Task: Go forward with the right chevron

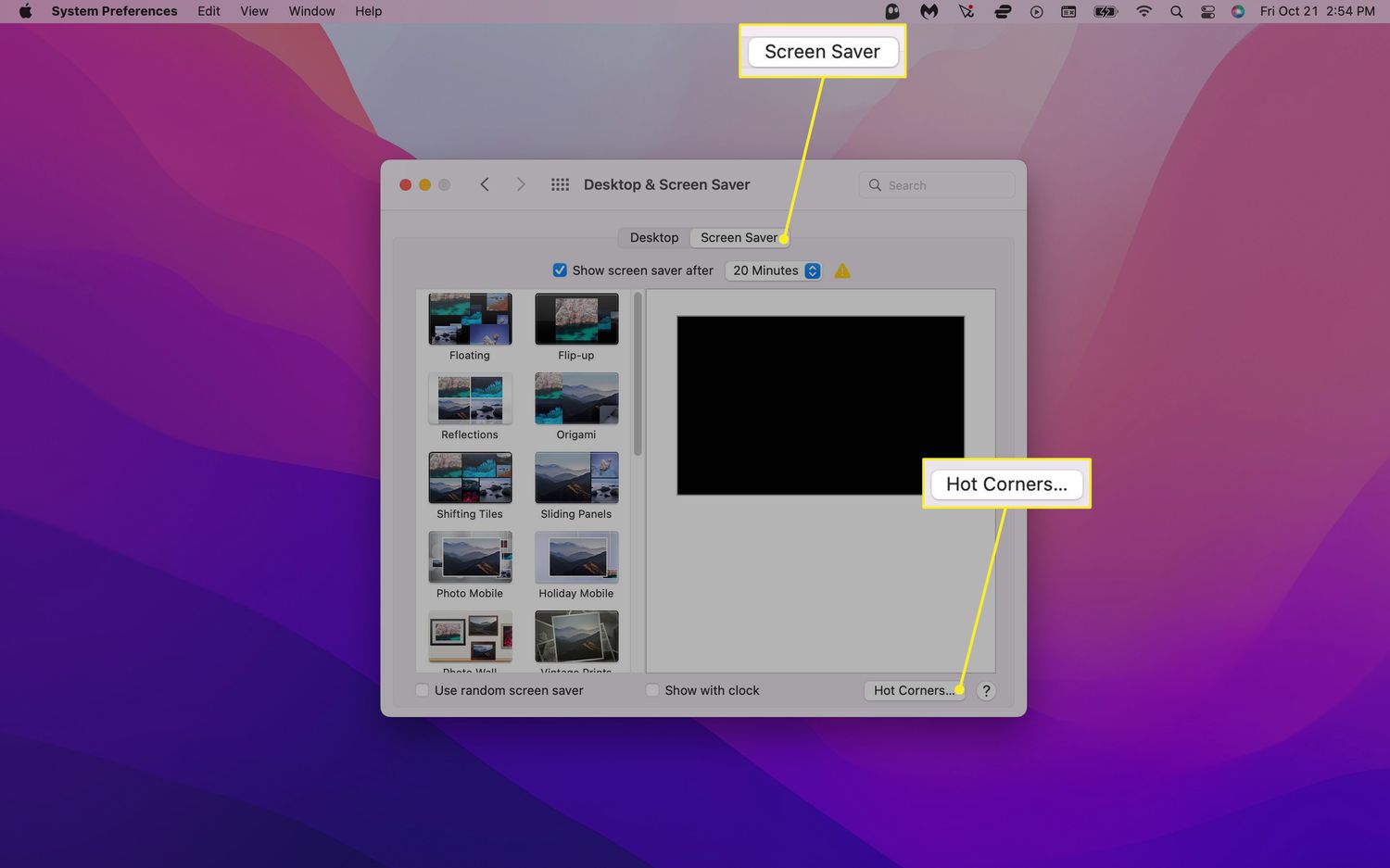Action: coord(521,184)
